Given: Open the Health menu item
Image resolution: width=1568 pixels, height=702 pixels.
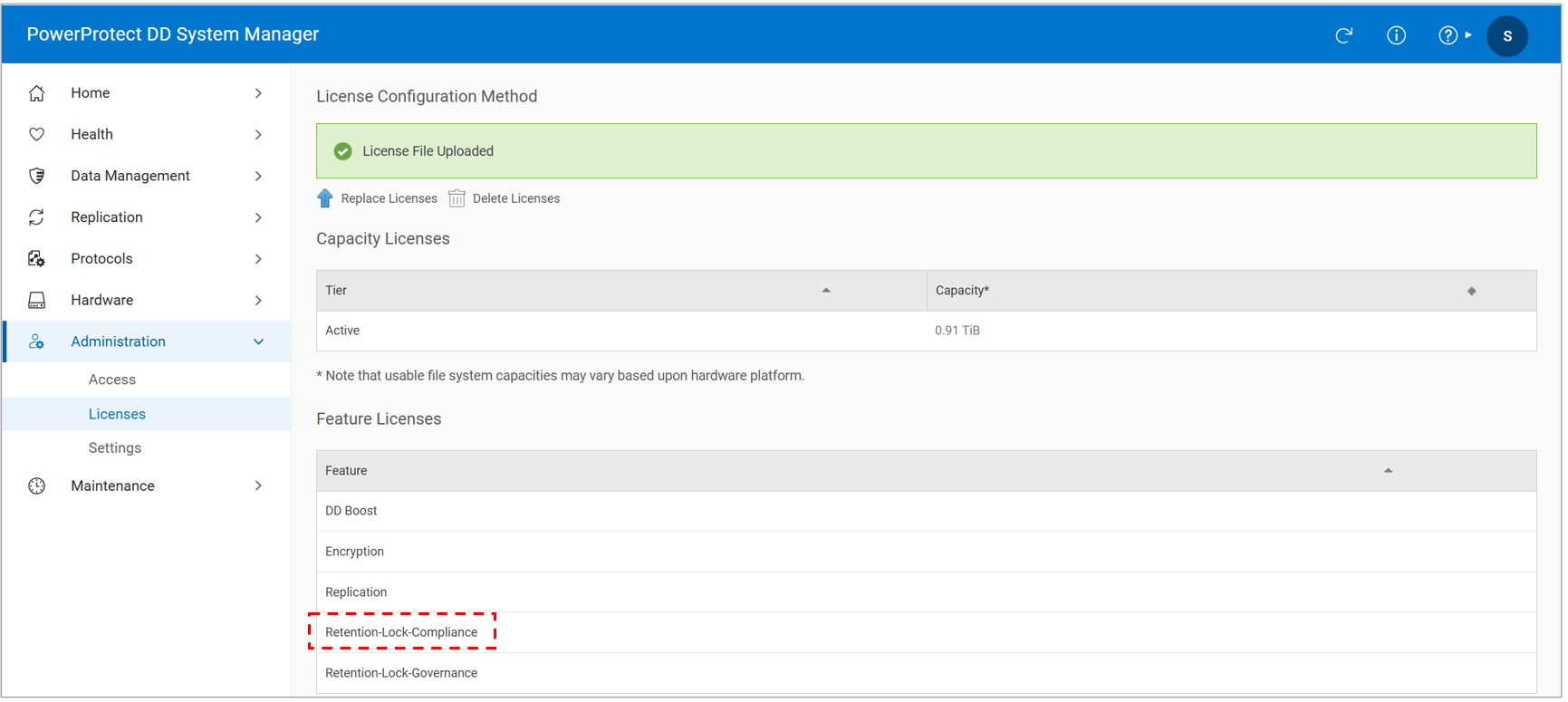Looking at the screenshot, I should [x=147, y=134].
